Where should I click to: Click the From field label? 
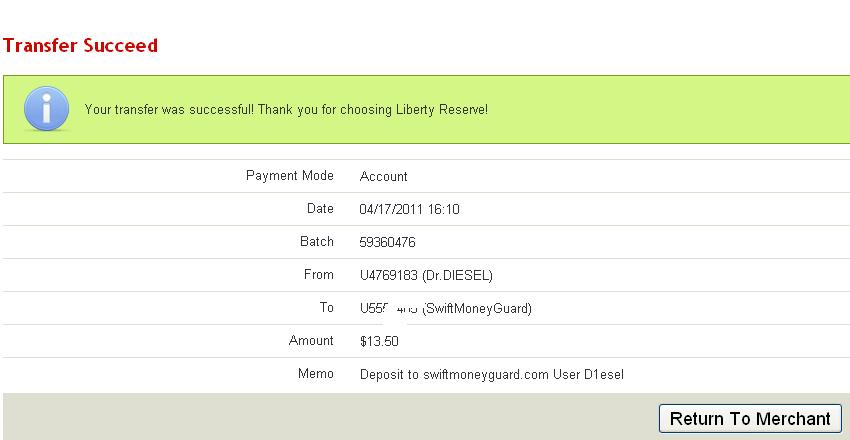coord(318,275)
